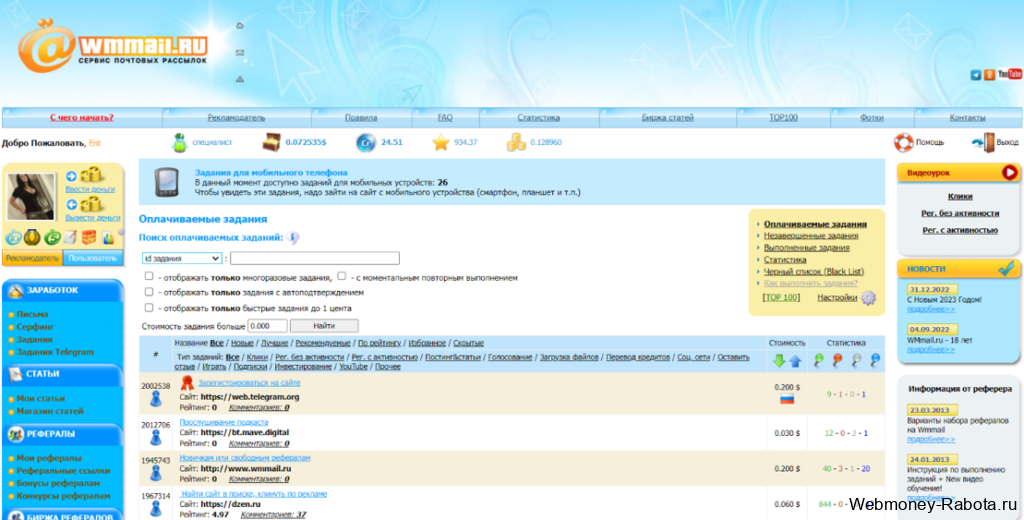Play the Видеоурок red play button
The image size is (1024, 520).
click(1010, 173)
